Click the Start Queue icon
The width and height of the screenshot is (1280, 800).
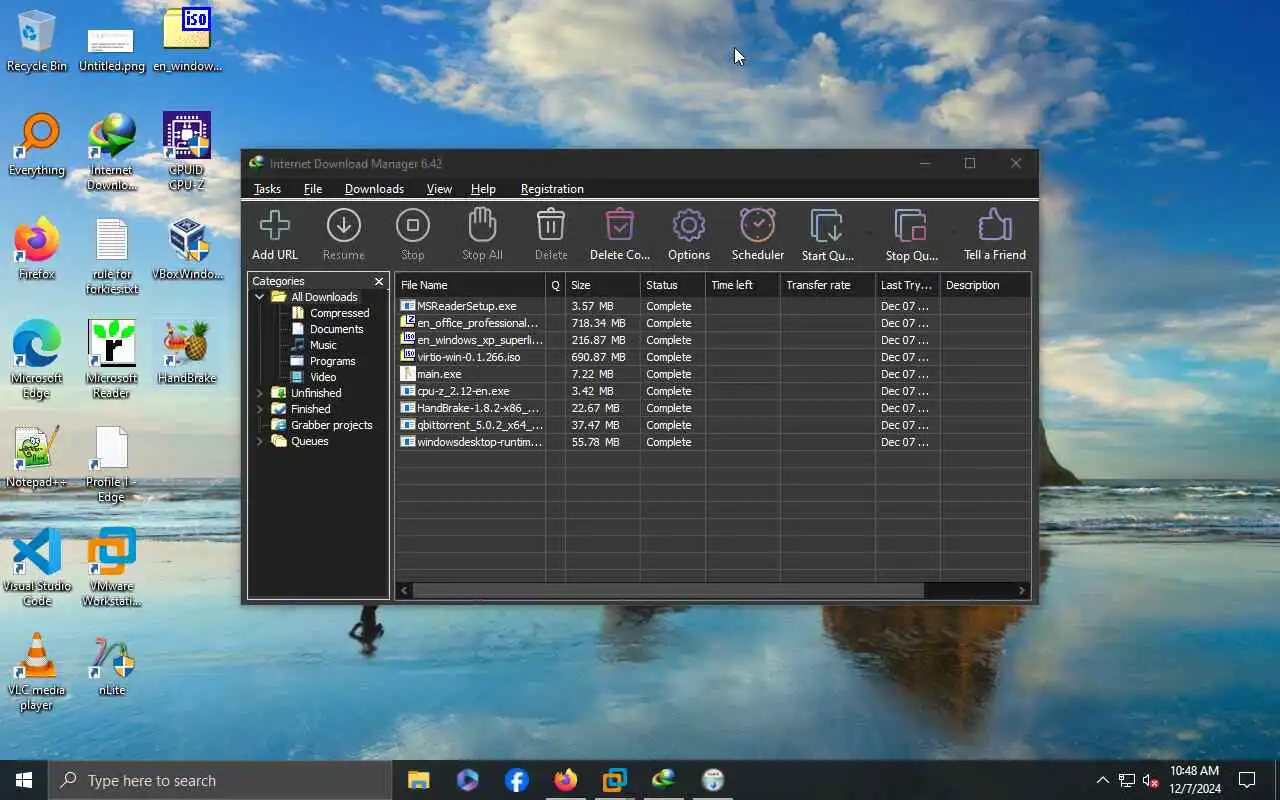pos(827,227)
